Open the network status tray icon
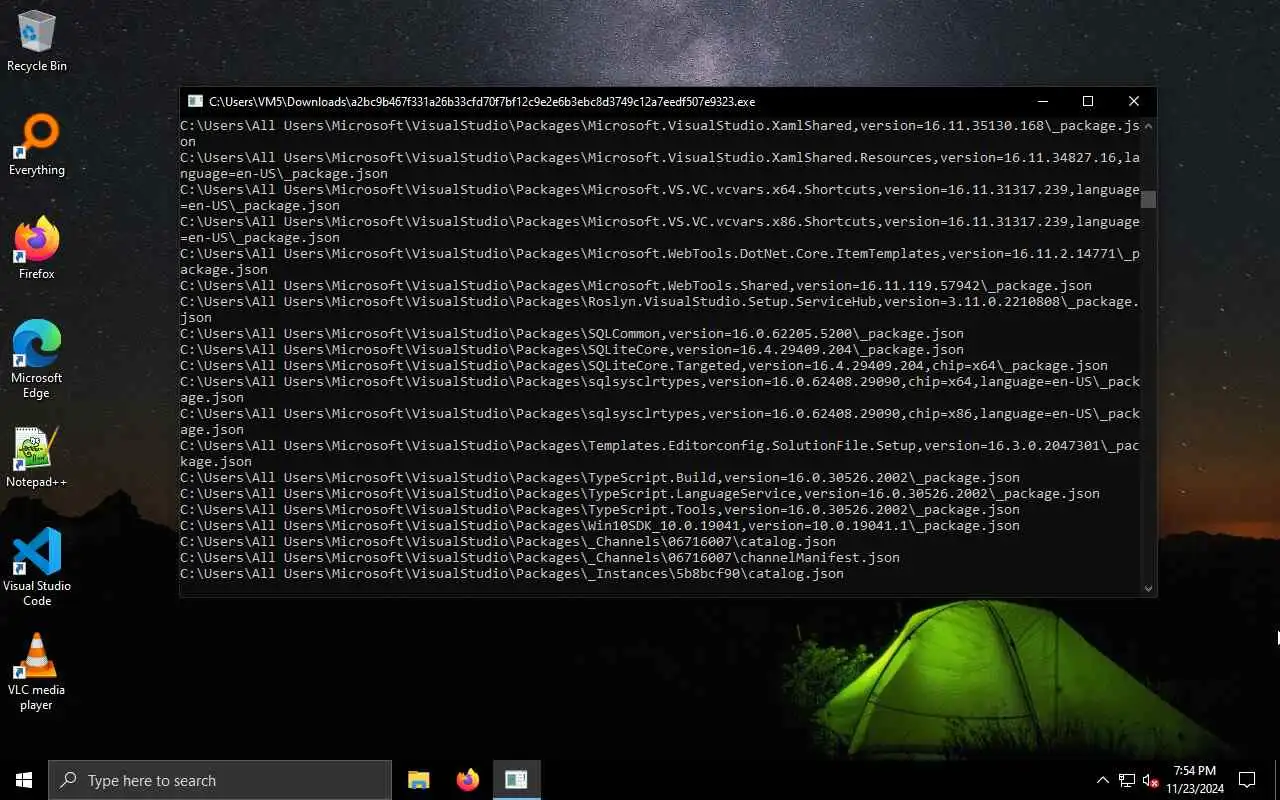This screenshot has height=800, width=1280. pos(1127,780)
